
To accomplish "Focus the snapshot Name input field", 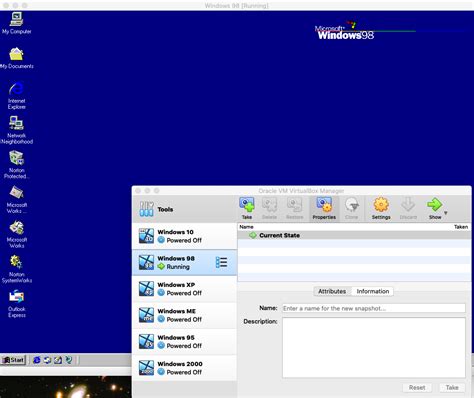I will tap(374, 308).
